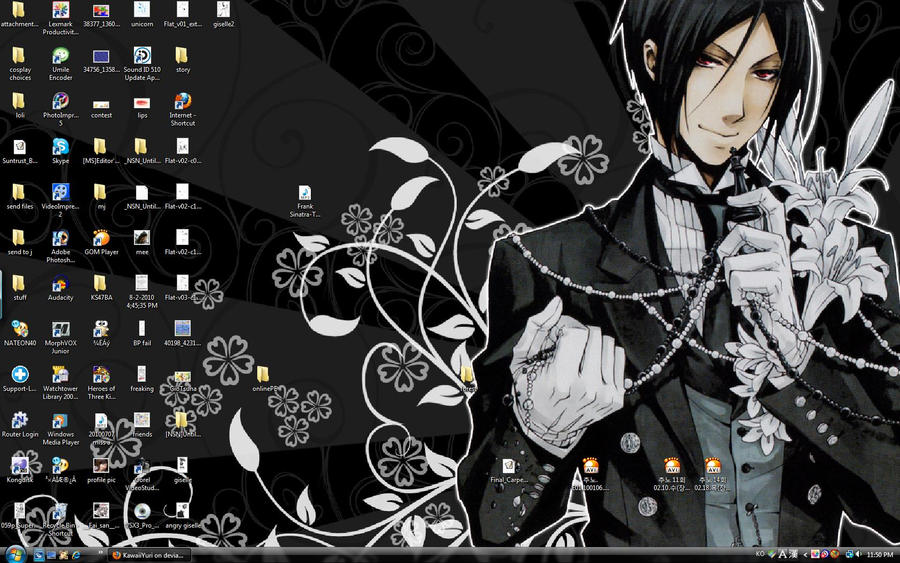Launch Watchtower Library 200 icon

tap(60, 383)
